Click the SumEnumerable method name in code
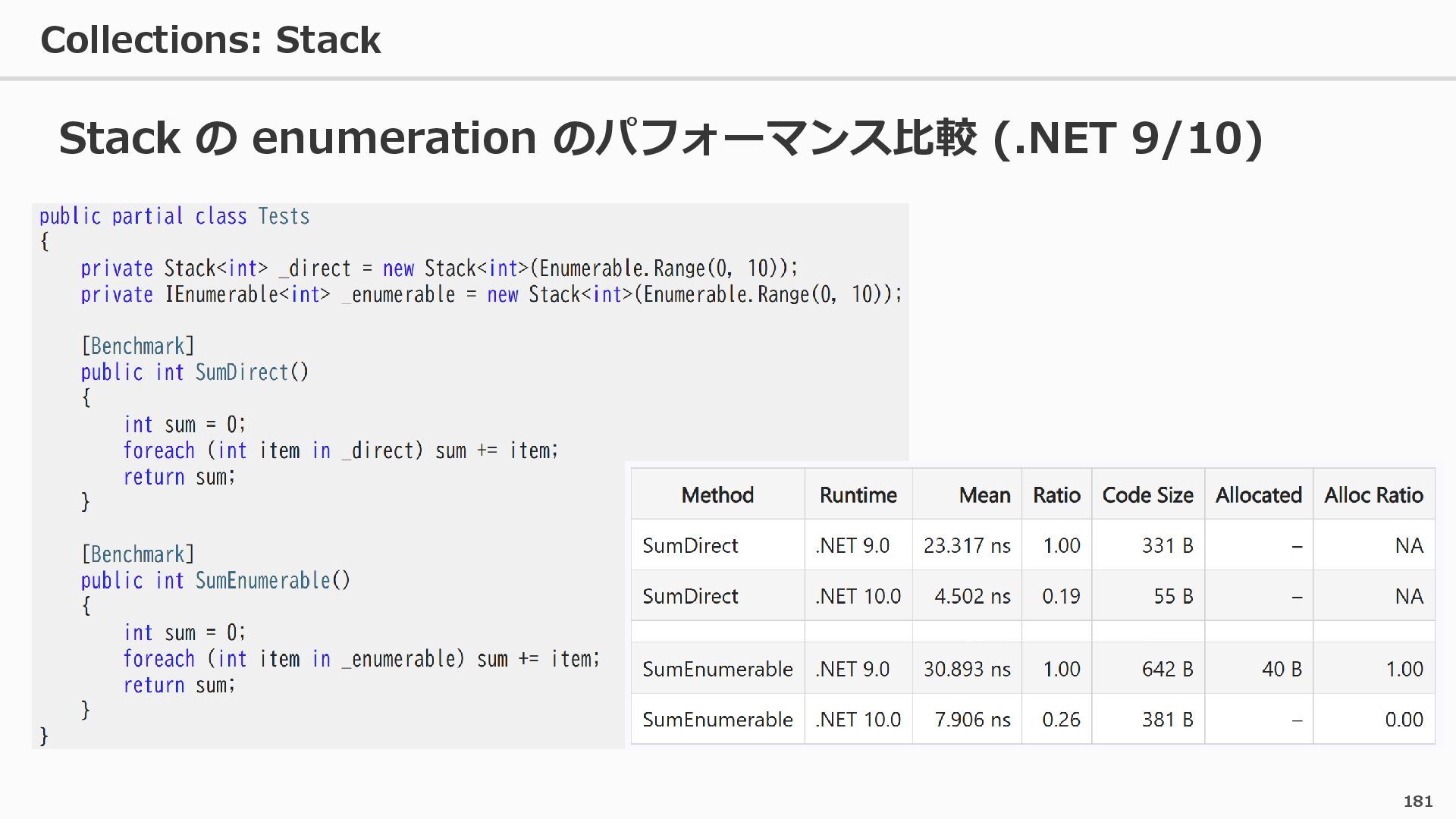 tap(262, 581)
